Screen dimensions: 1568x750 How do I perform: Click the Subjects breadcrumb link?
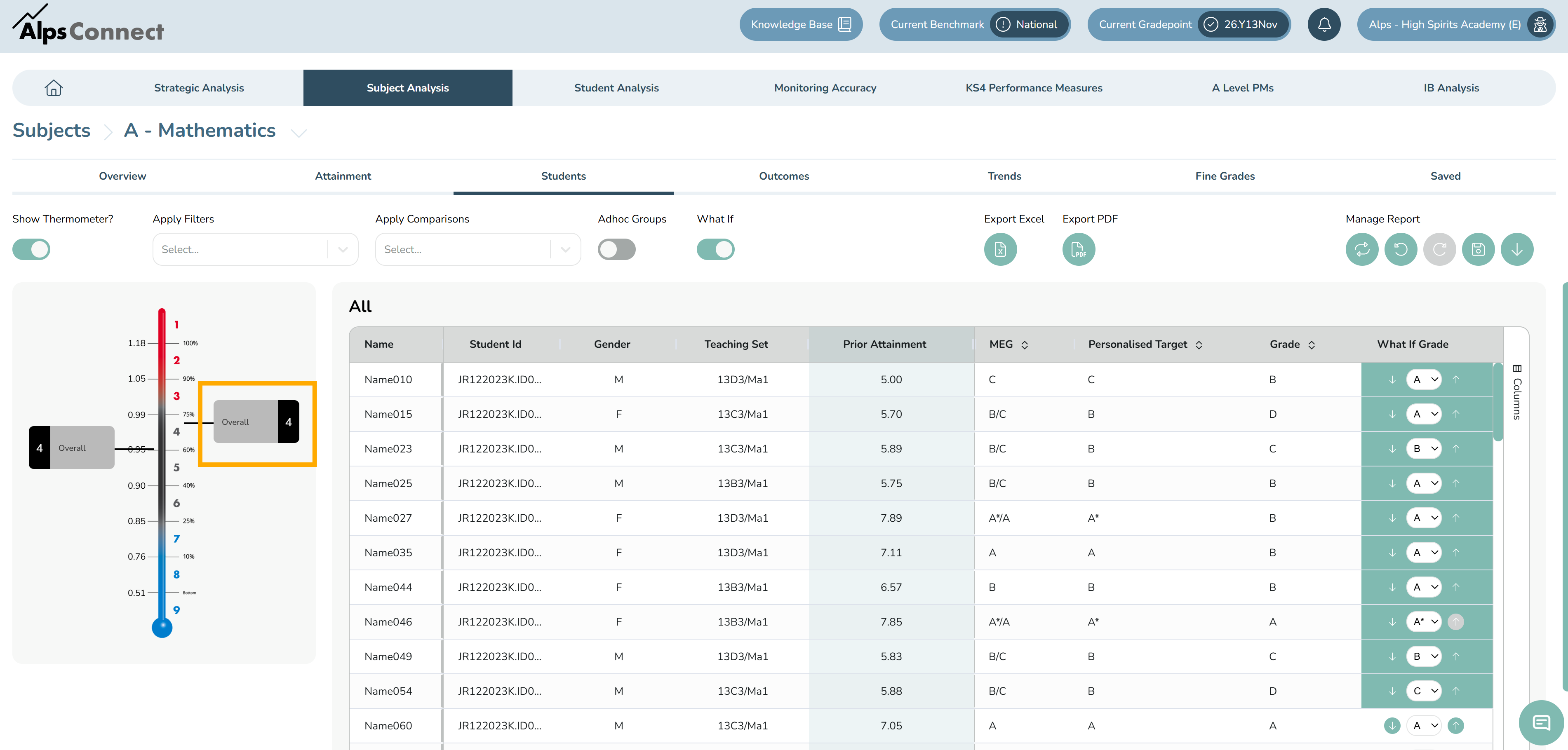51,131
